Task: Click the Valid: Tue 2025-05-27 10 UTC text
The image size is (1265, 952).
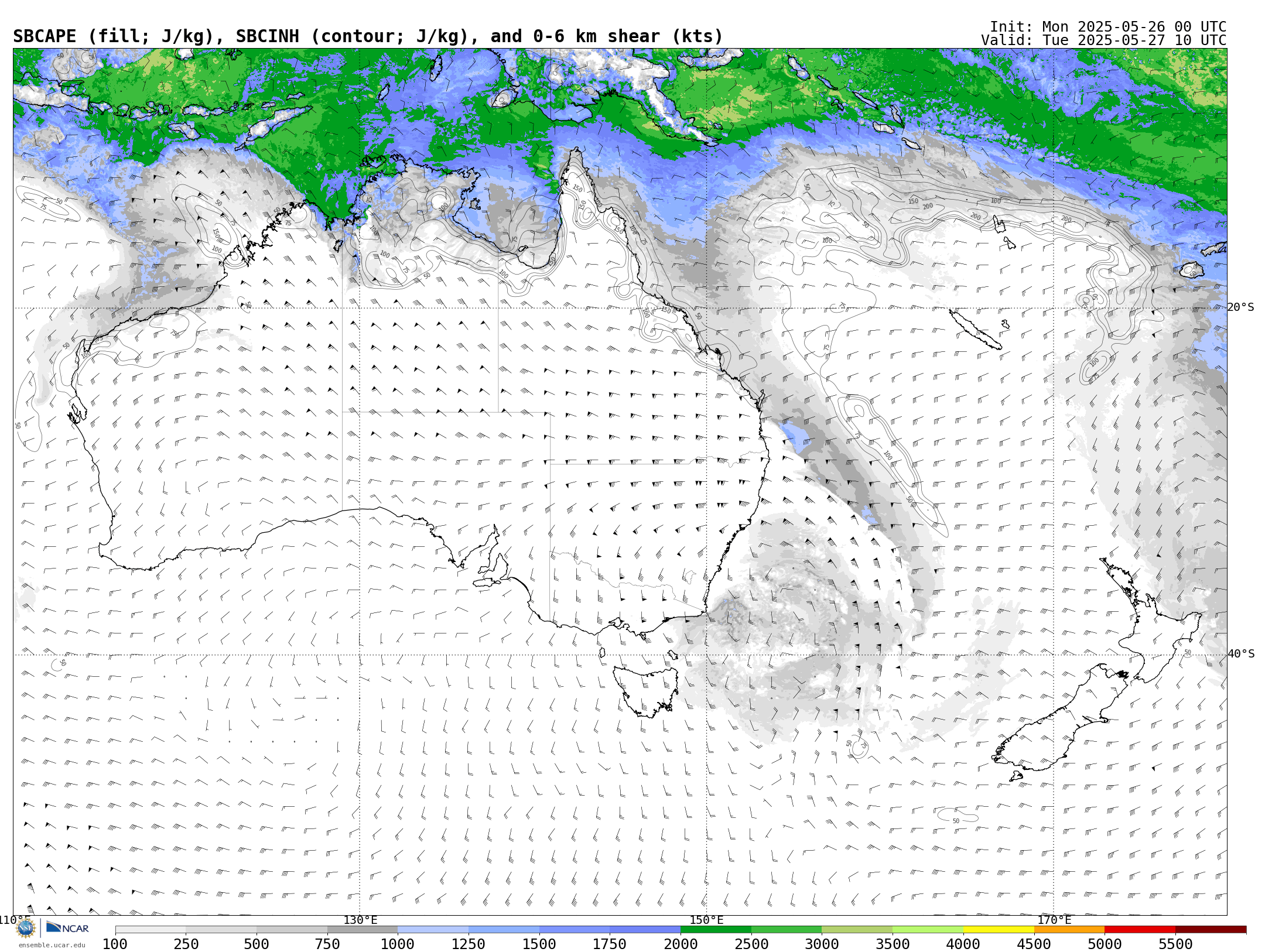Action: pos(1104,40)
